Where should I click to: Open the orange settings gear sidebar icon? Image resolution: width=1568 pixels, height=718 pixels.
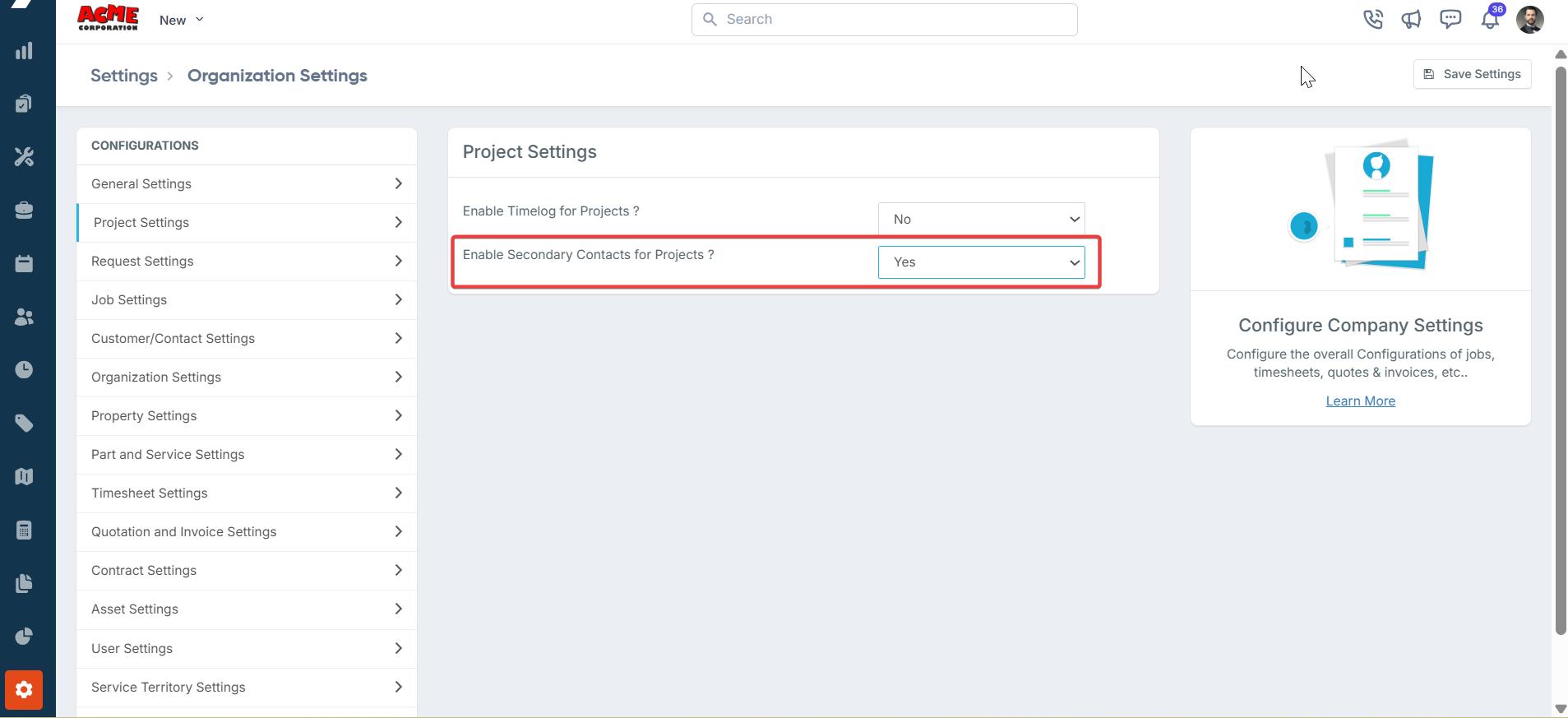pos(24,689)
